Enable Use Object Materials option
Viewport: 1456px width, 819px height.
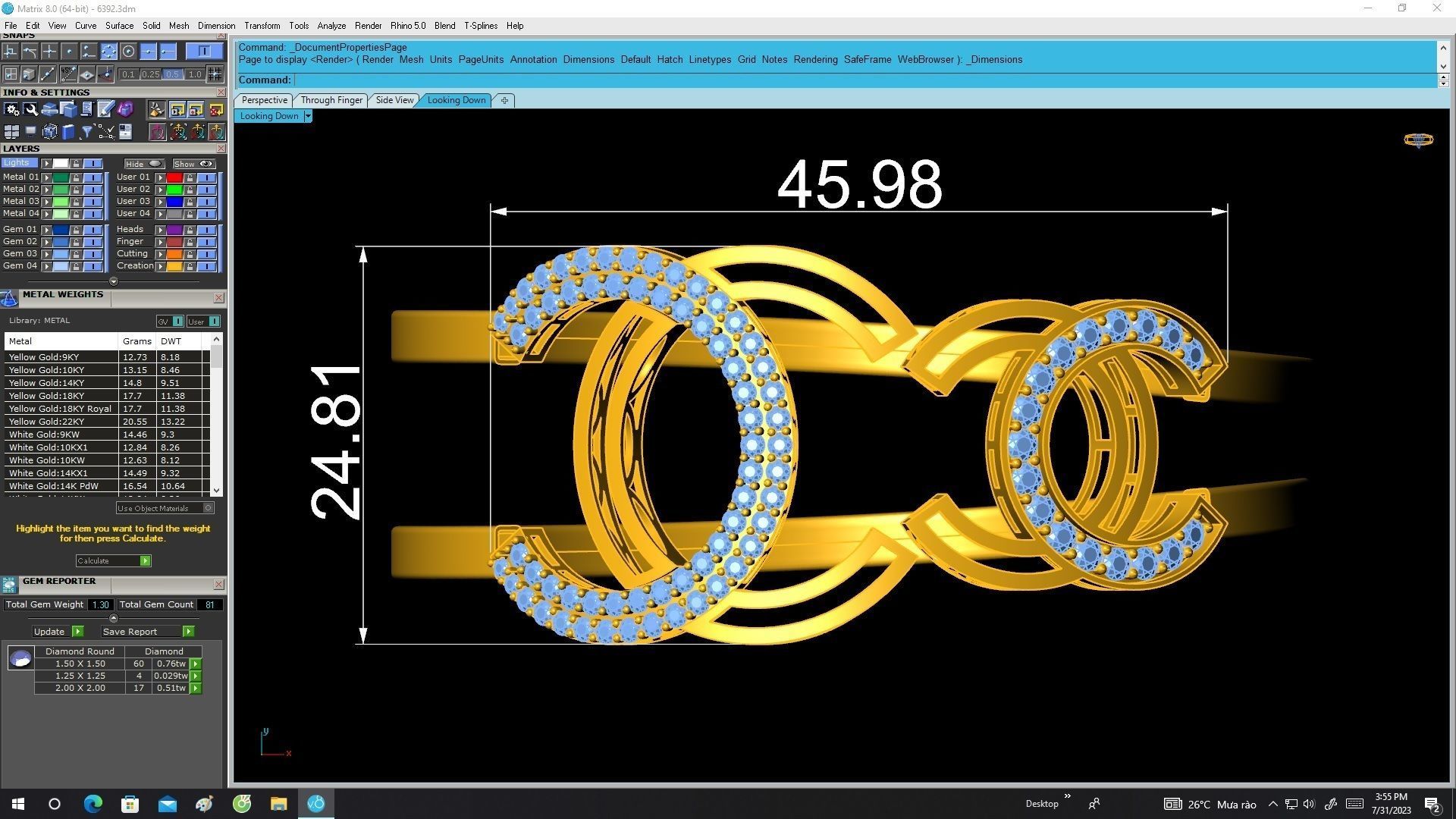[165, 508]
